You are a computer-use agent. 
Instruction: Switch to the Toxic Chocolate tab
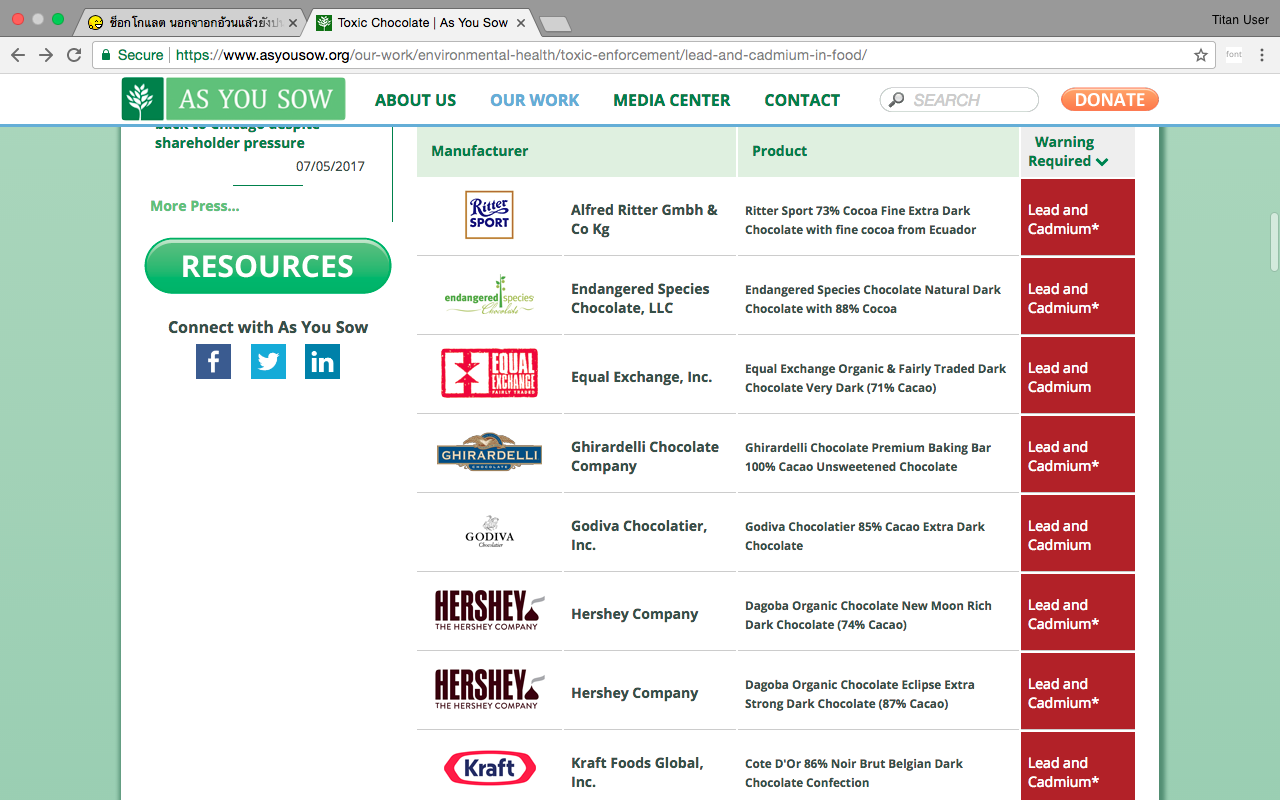[420, 22]
